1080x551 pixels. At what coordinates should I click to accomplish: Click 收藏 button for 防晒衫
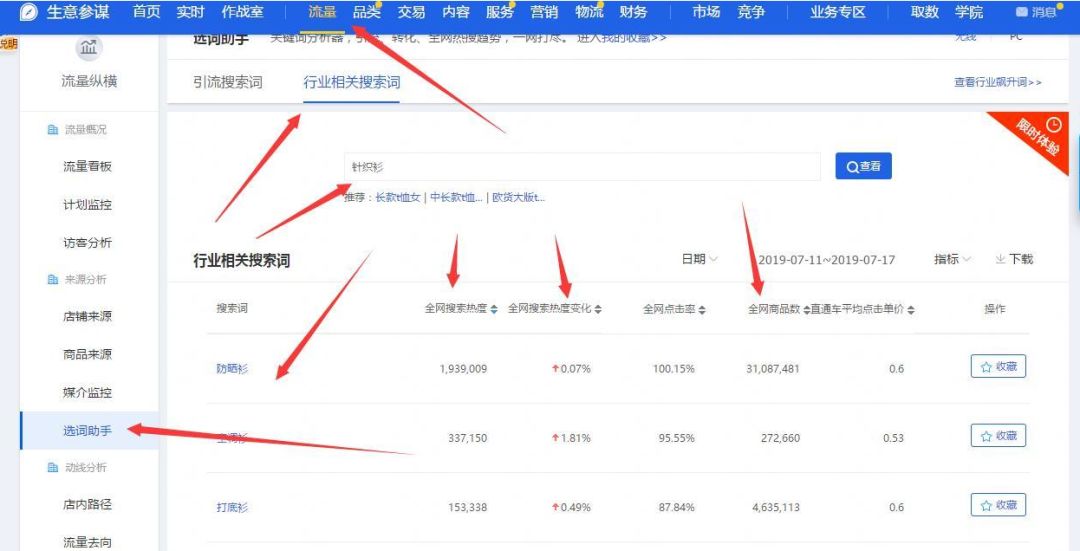pyautogui.click(x=999, y=367)
